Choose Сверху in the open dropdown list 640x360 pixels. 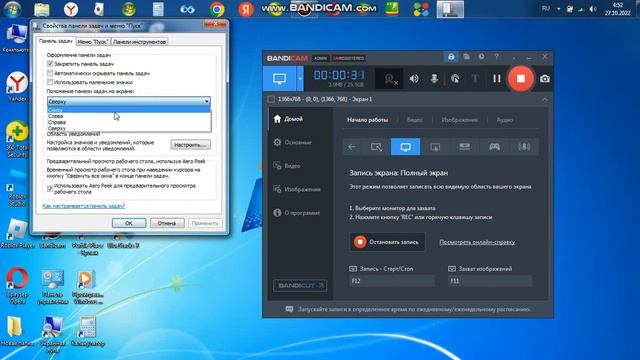129,128
